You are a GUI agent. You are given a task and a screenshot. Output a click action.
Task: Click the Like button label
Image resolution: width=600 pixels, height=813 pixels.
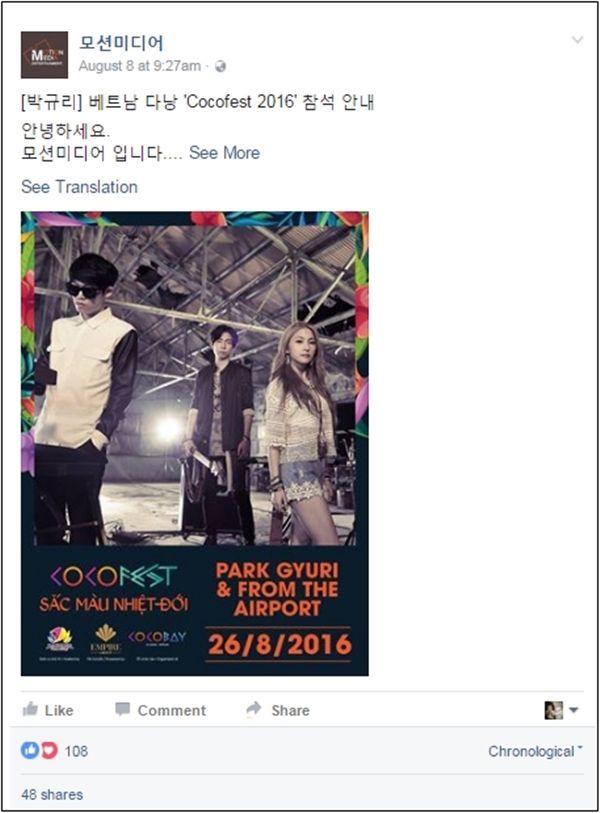pyautogui.click(x=59, y=710)
